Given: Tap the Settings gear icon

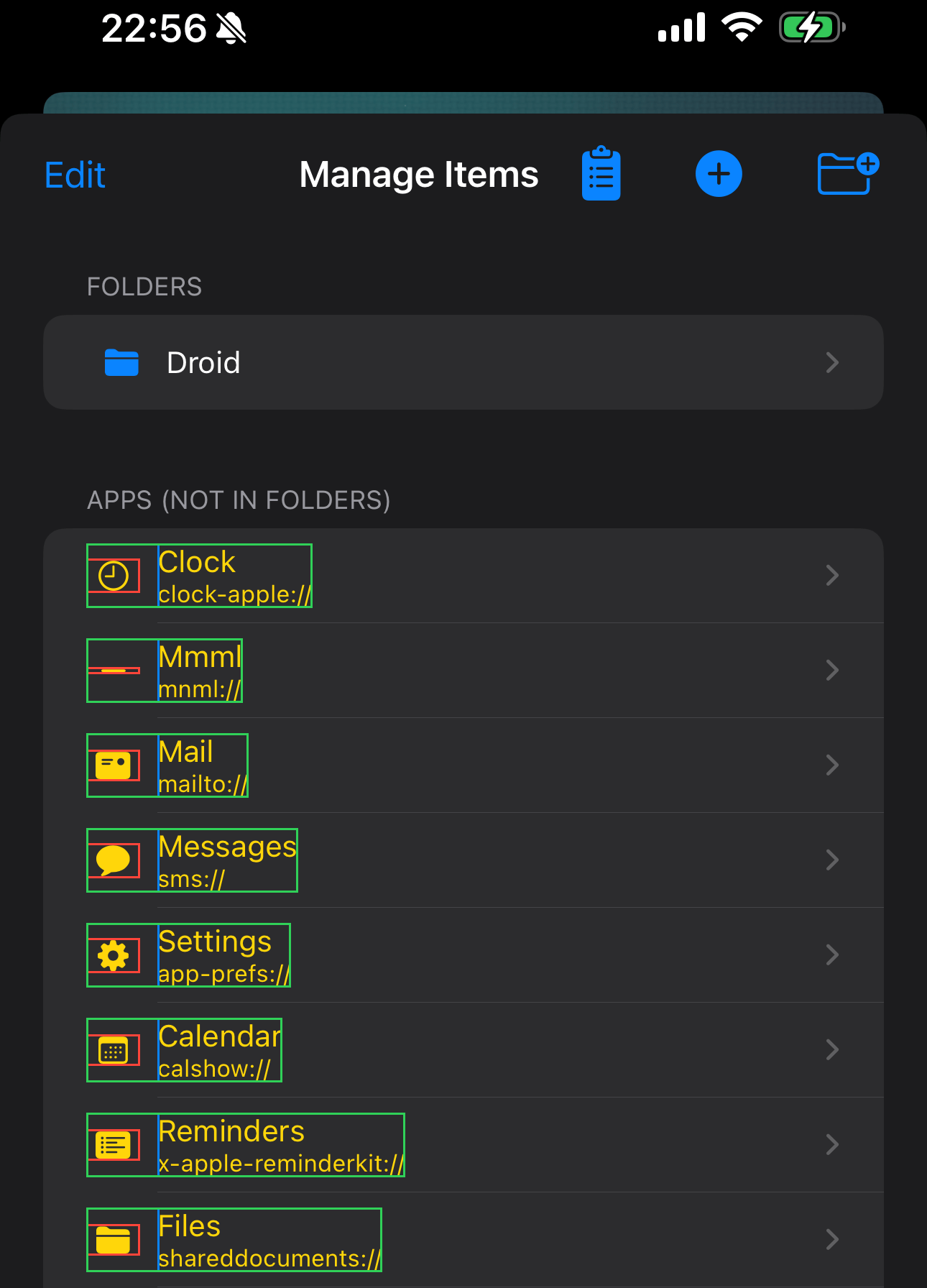Looking at the screenshot, I should 114,954.
